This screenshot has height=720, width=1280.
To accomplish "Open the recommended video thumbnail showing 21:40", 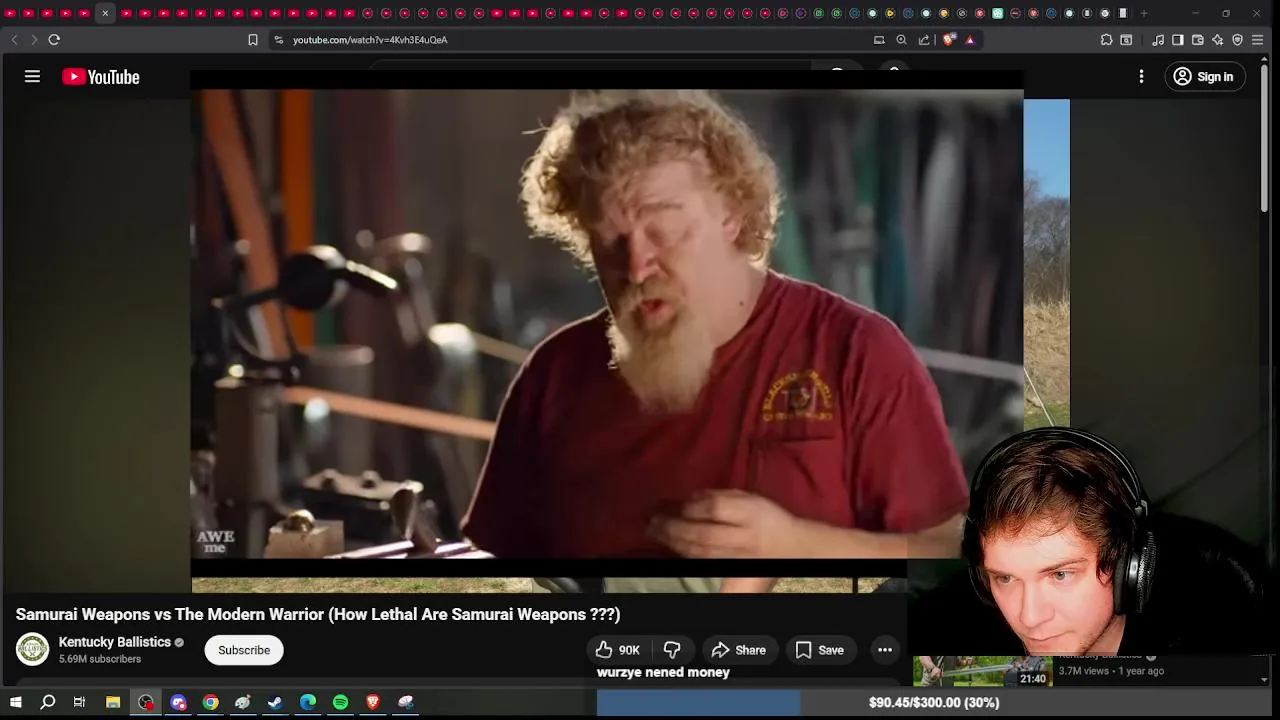I will [x=983, y=671].
